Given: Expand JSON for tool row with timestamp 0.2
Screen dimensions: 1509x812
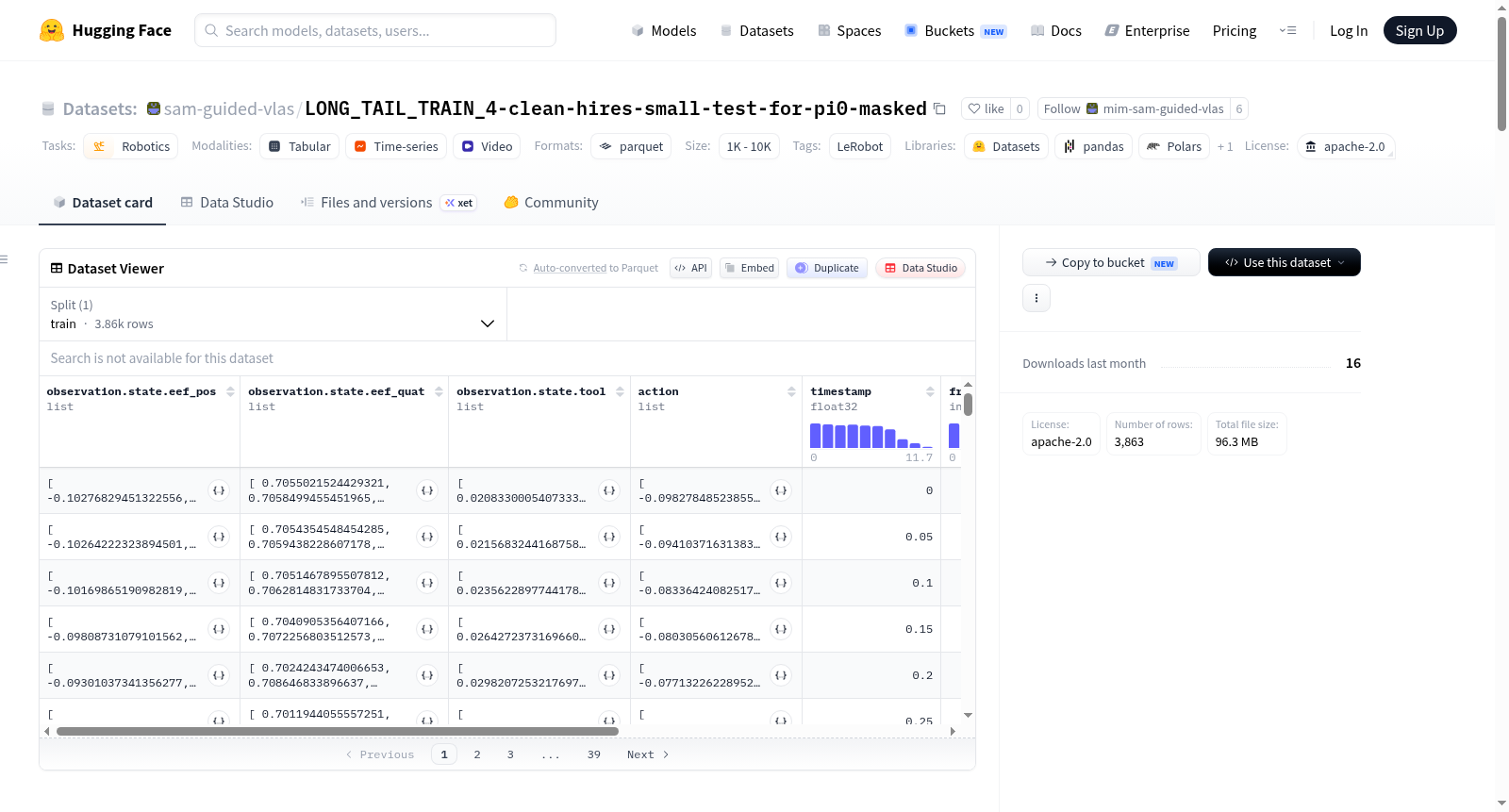Looking at the screenshot, I should (x=609, y=675).
